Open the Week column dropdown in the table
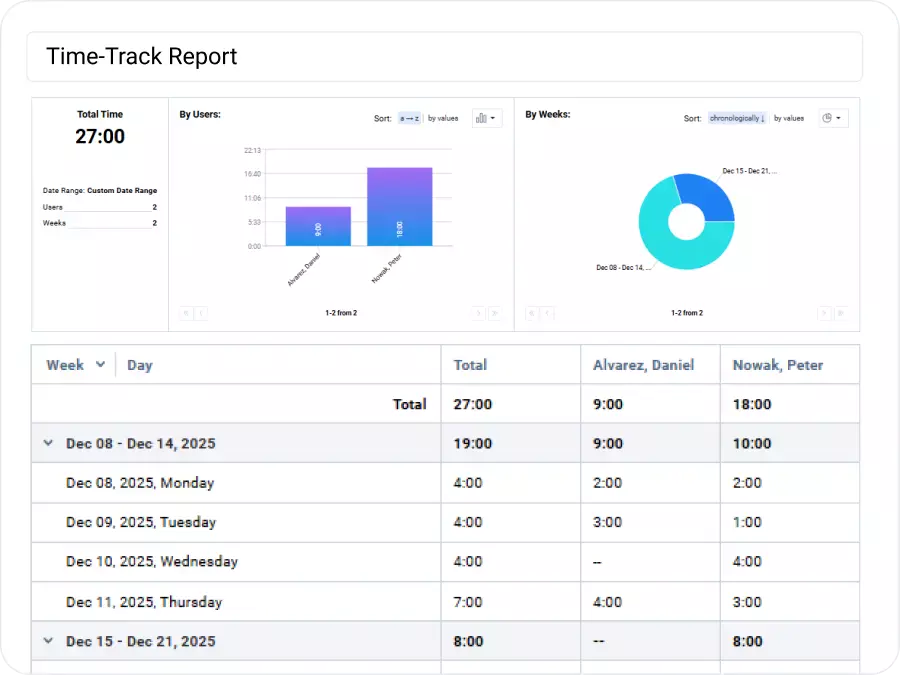This screenshot has height=675, width=900. pyautogui.click(x=98, y=364)
